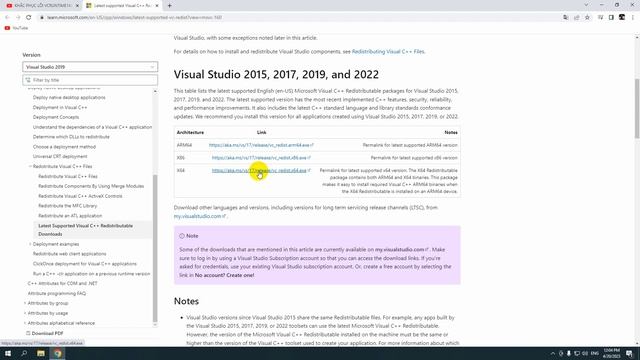Image resolution: width=640 pixels, height=360 pixels.
Task: Click the browser forward arrow
Action: [18, 18]
